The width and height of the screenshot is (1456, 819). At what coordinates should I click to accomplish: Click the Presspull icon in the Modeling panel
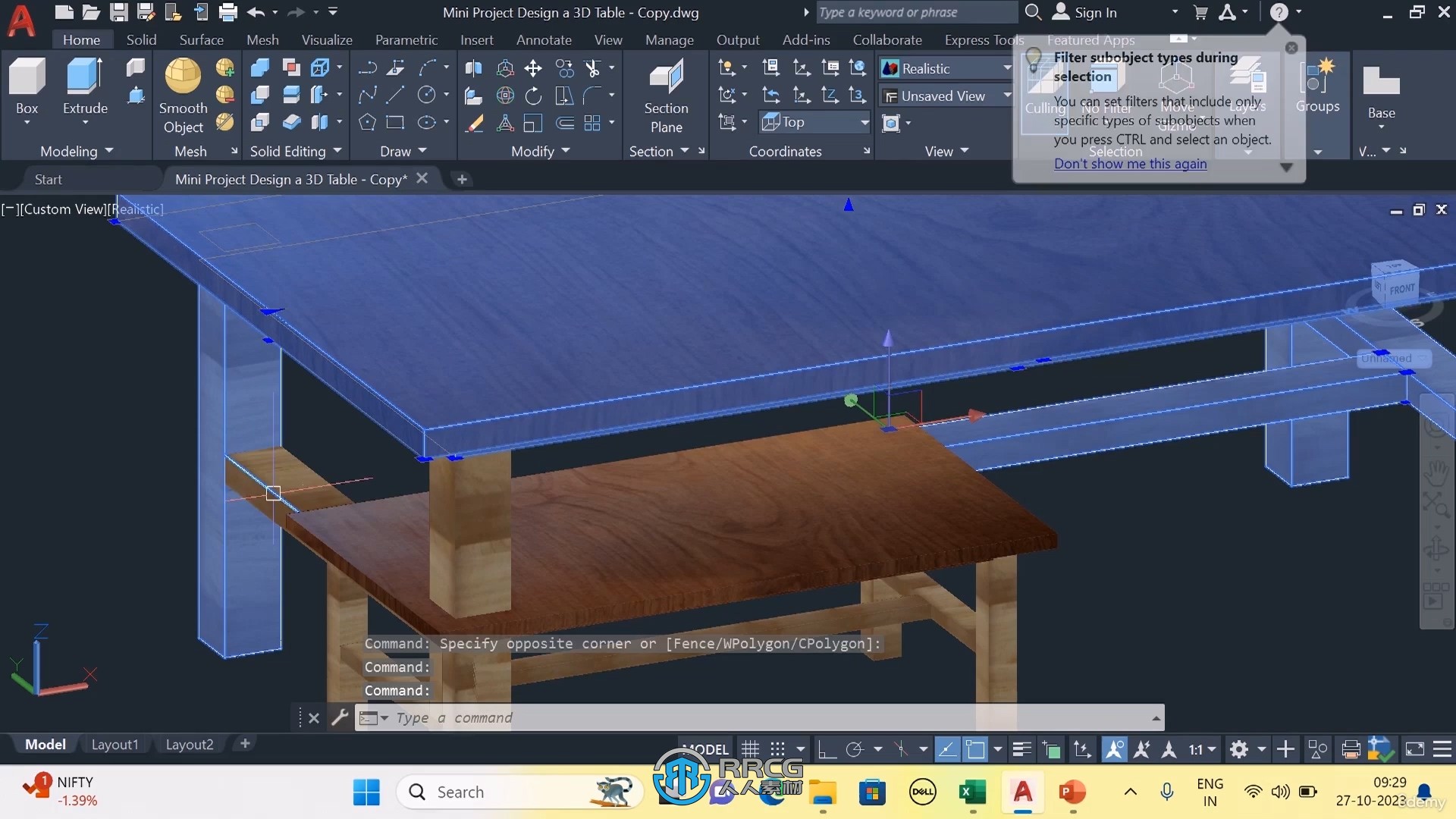coord(136,96)
